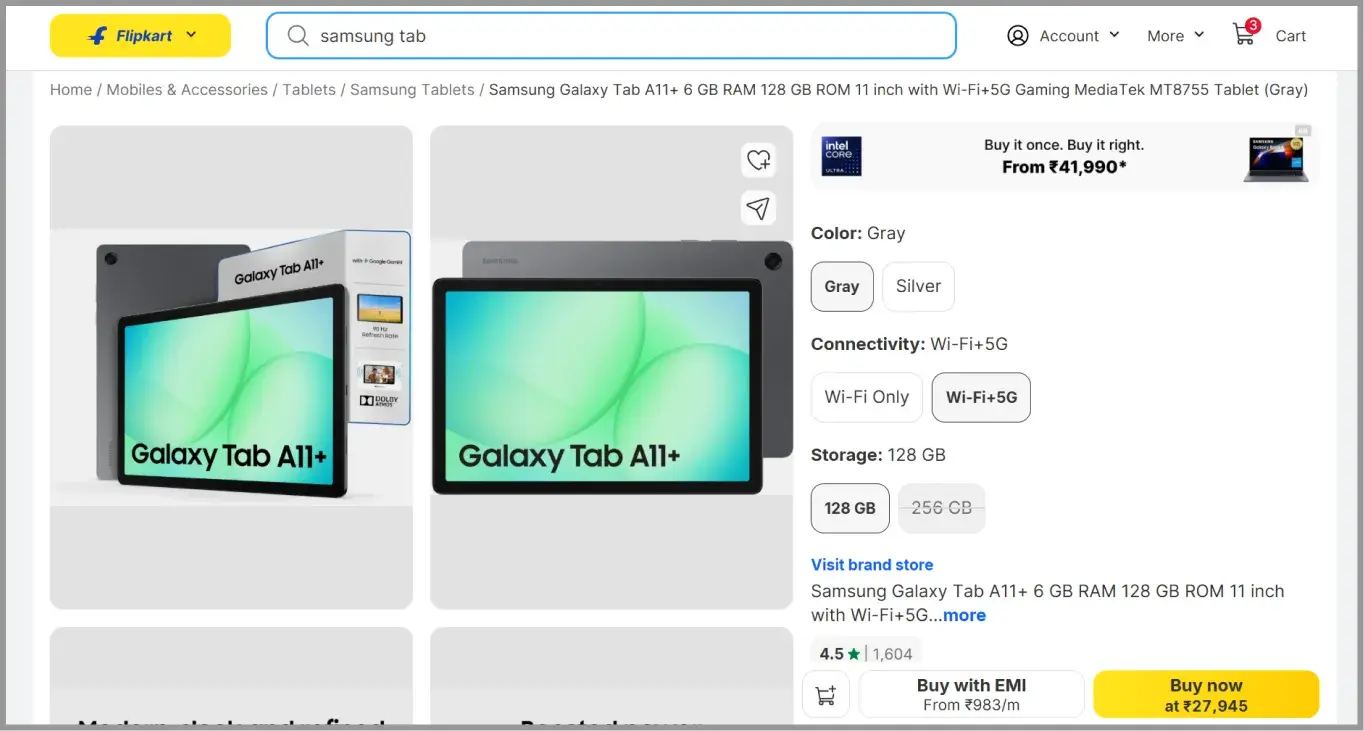The image size is (1364, 731).
Task: Click the add-to-cart icon button
Action: click(x=826, y=695)
